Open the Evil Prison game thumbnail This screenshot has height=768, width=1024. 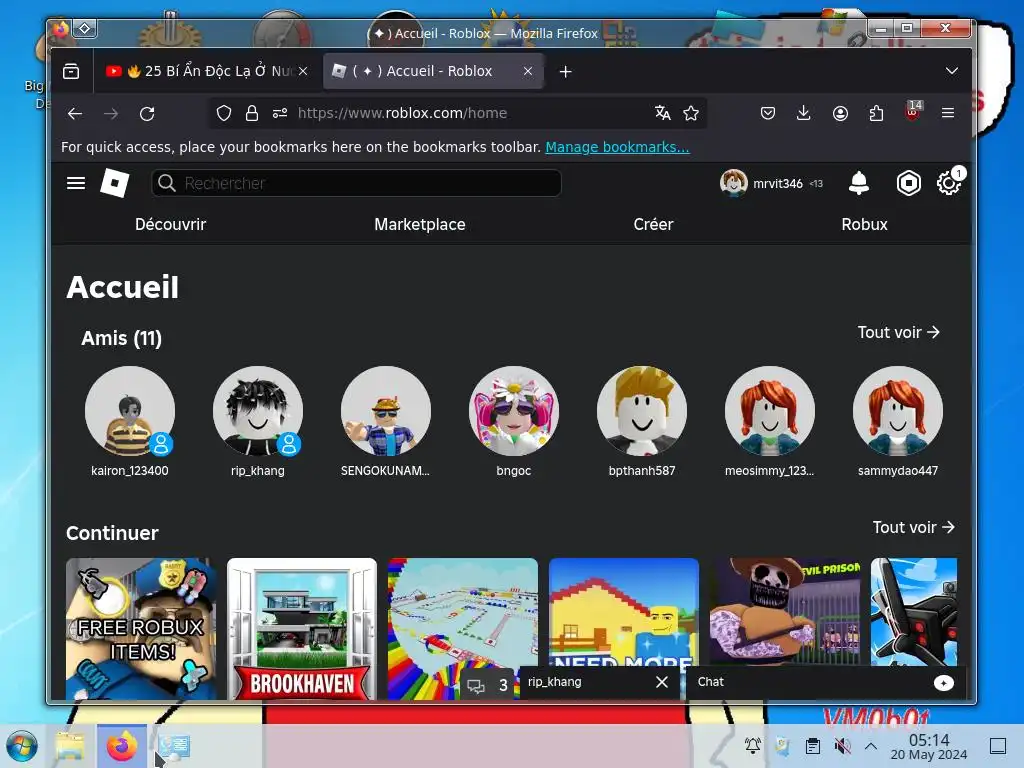(785, 611)
